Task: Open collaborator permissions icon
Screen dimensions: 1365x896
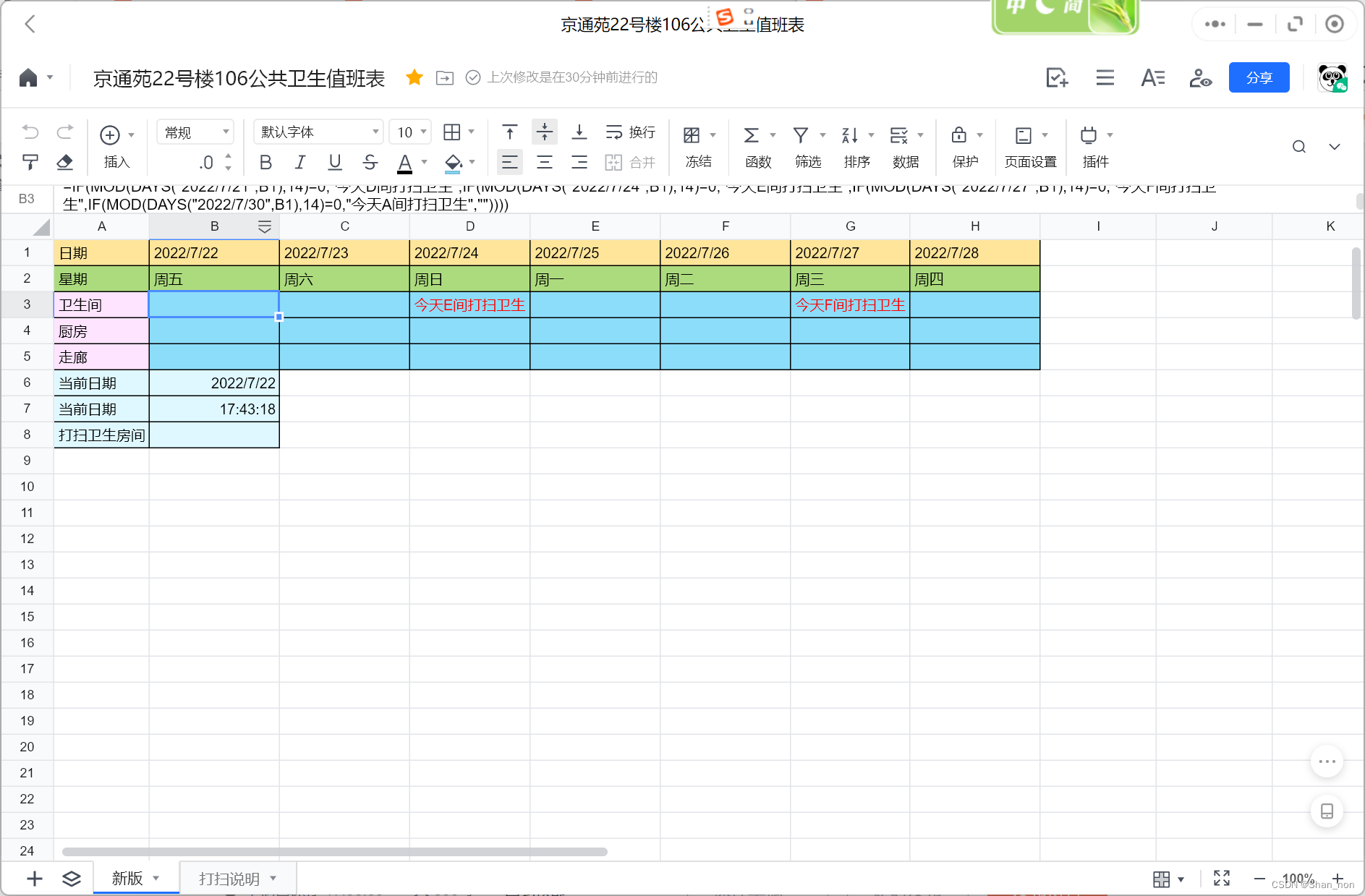Action: 1200,77
